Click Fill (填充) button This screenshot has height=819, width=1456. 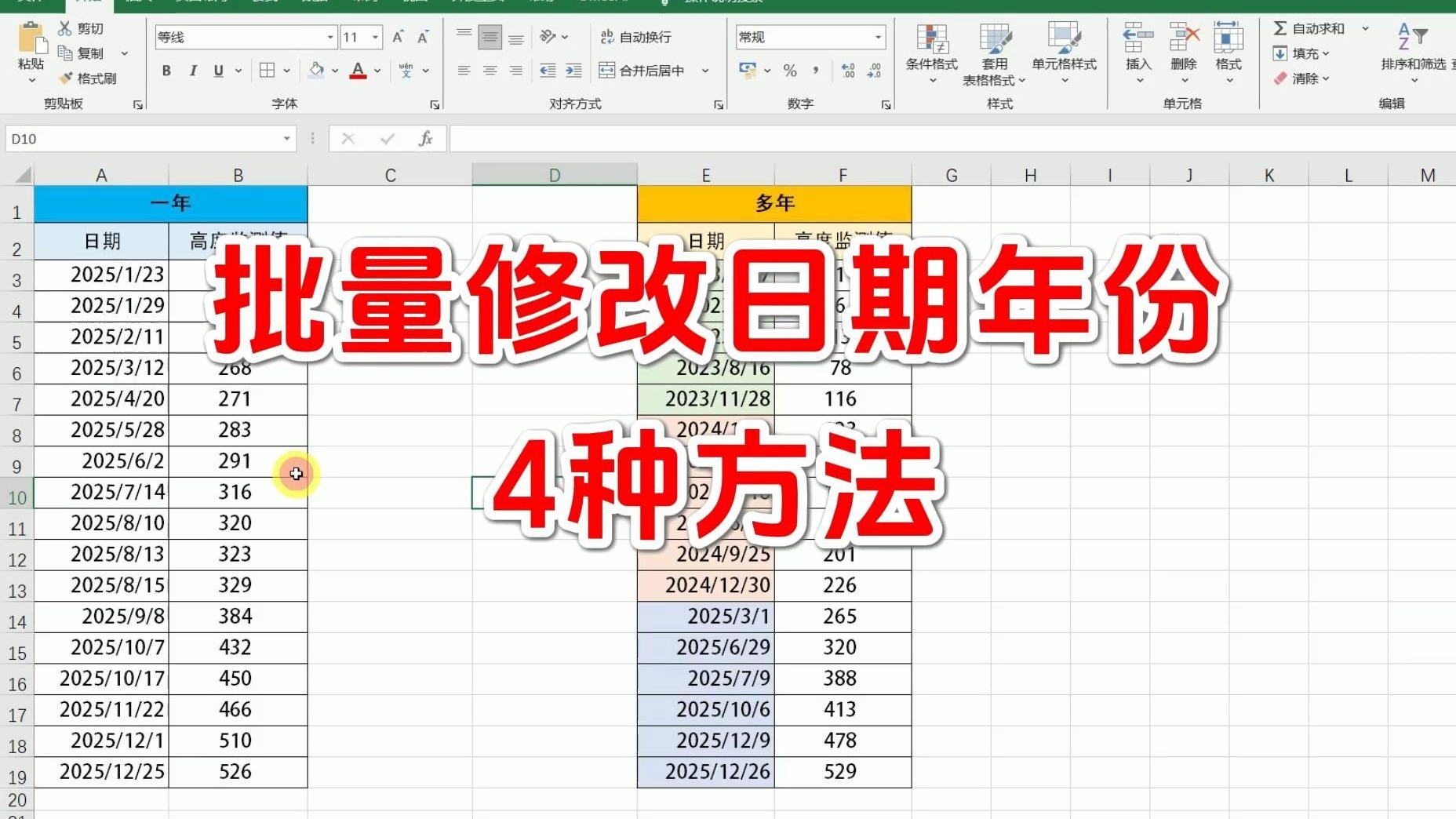tap(1301, 53)
